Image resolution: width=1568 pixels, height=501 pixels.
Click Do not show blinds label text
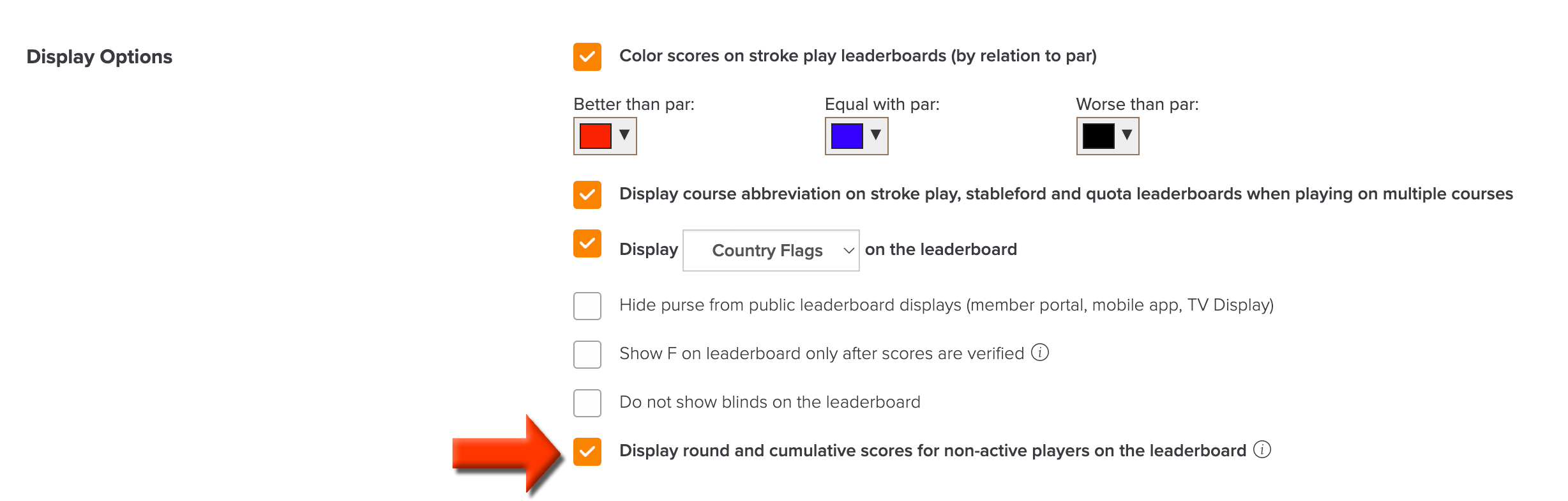pyautogui.click(x=770, y=402)
